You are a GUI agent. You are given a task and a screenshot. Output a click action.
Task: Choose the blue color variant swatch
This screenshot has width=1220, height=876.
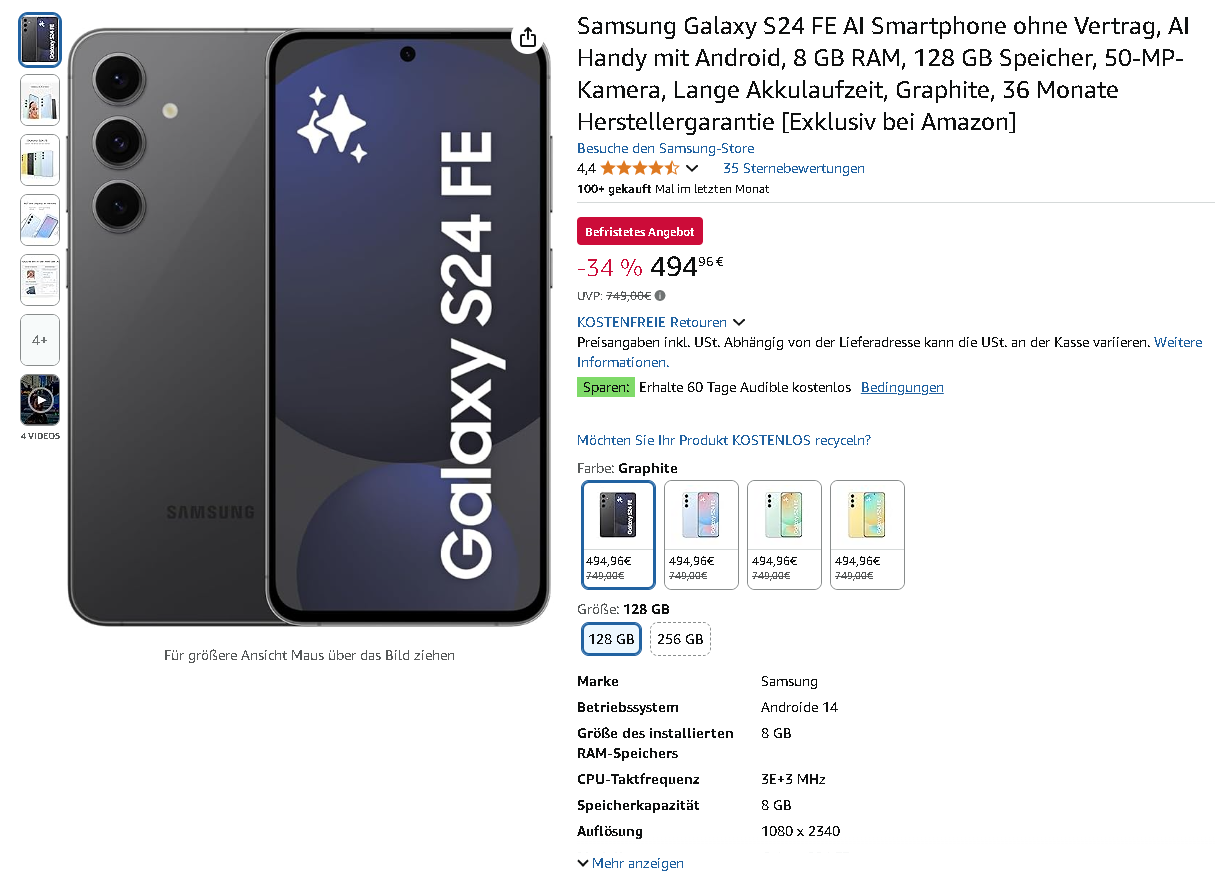[x=701, y=535]
